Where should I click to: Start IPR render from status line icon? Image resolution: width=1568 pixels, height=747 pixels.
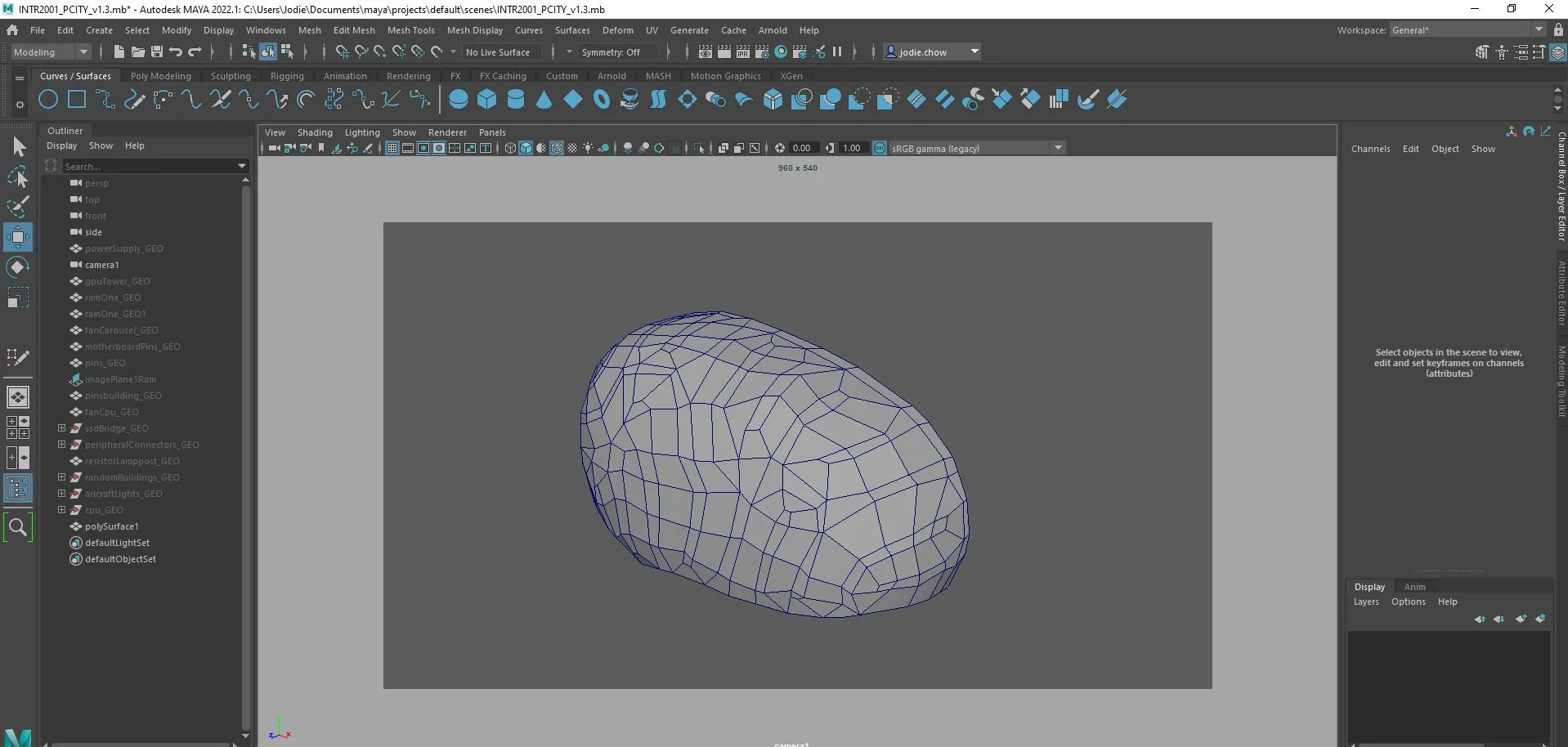pos(743,51)
